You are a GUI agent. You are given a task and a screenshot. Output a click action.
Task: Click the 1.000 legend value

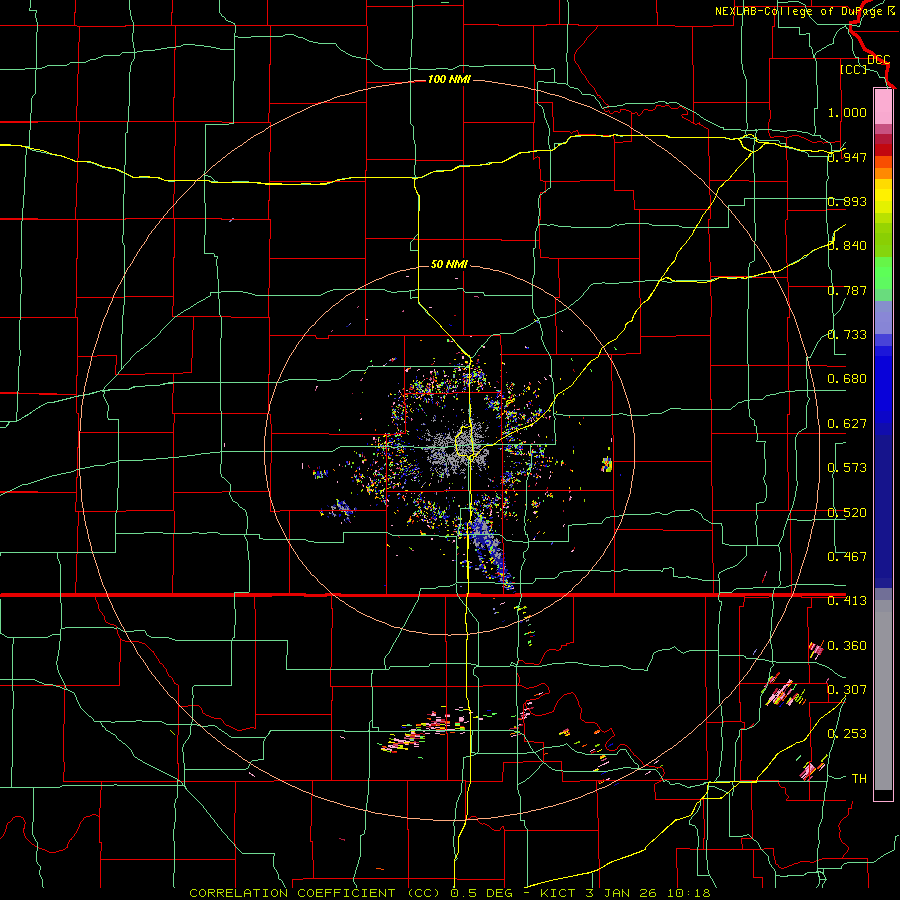click(847, 112)
